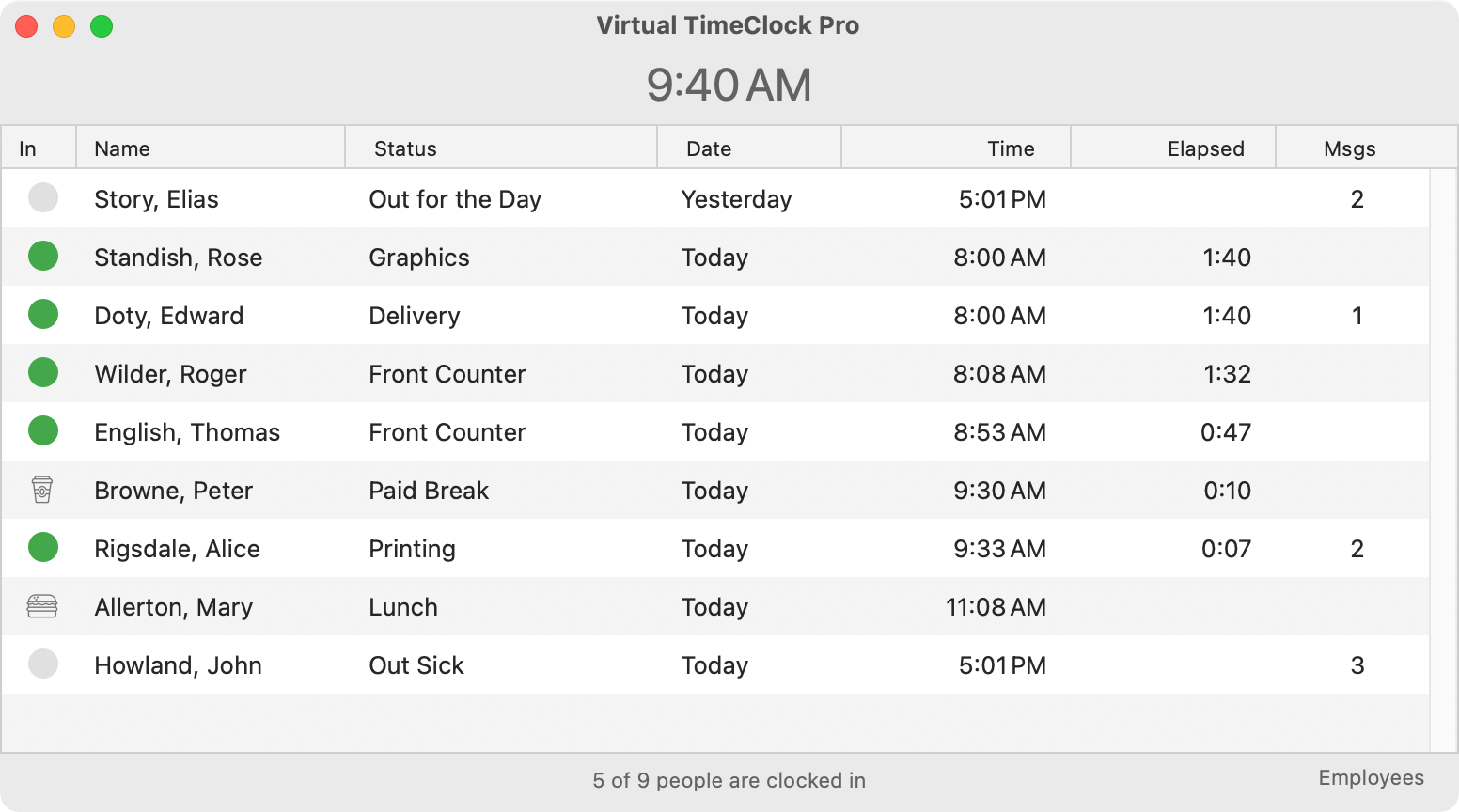The height and width of the screenshot is (812, 1459).
Task: Switch to the Employees tab
Action: tap(1372, 778)
